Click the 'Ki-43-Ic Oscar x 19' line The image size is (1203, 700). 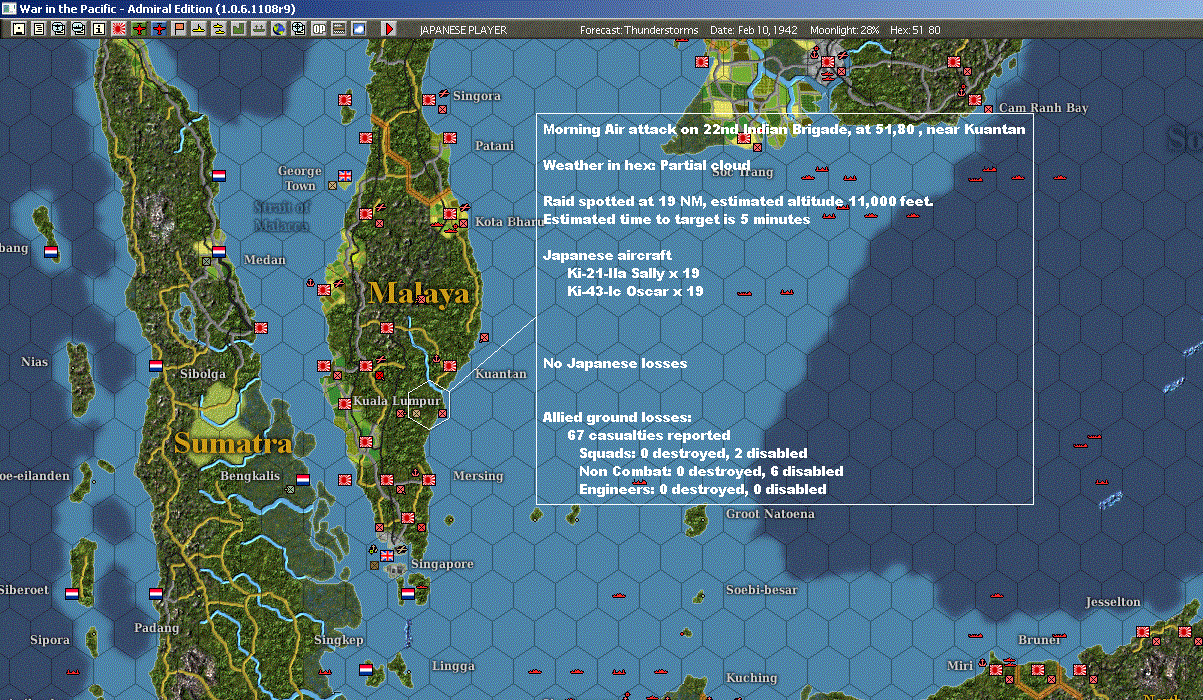pos(635,291)
